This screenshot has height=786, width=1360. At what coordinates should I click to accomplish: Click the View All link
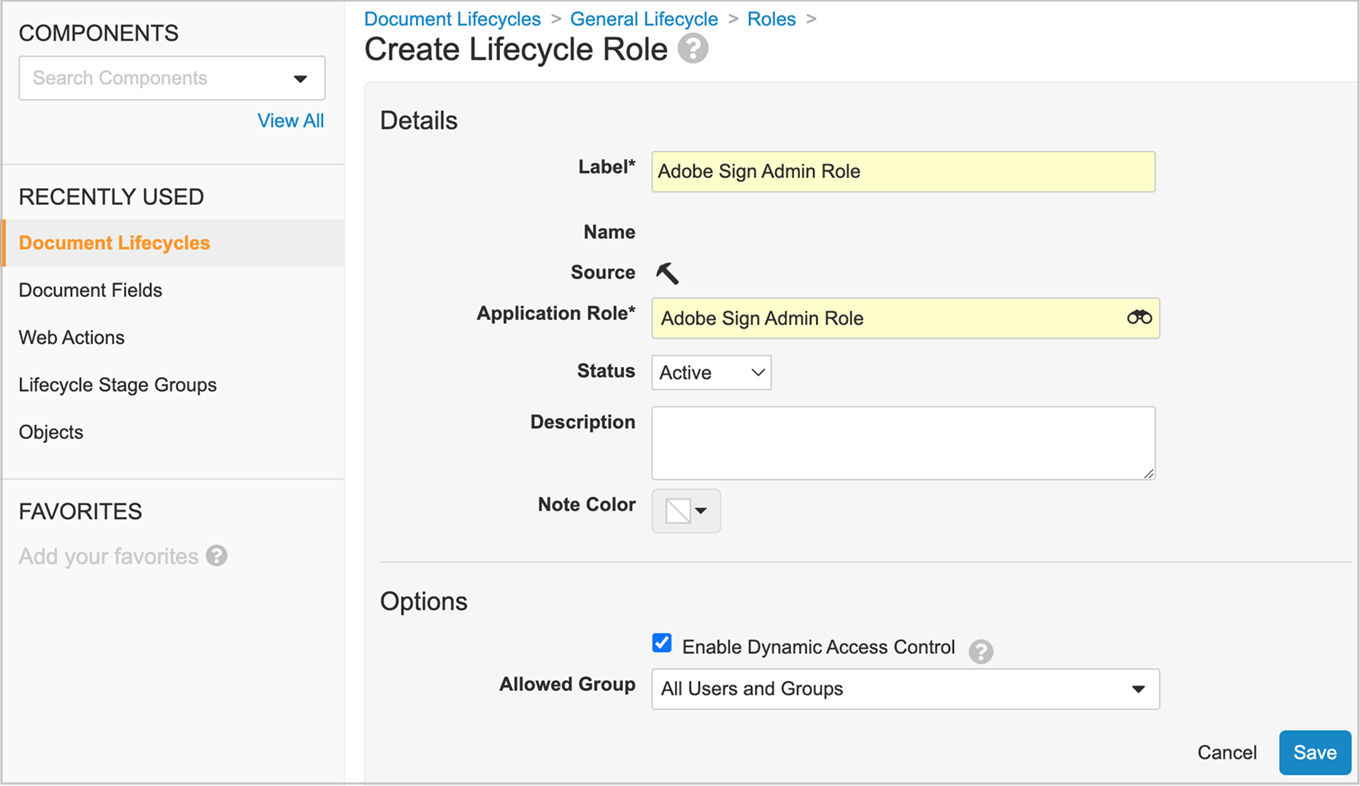coord(291,121)
